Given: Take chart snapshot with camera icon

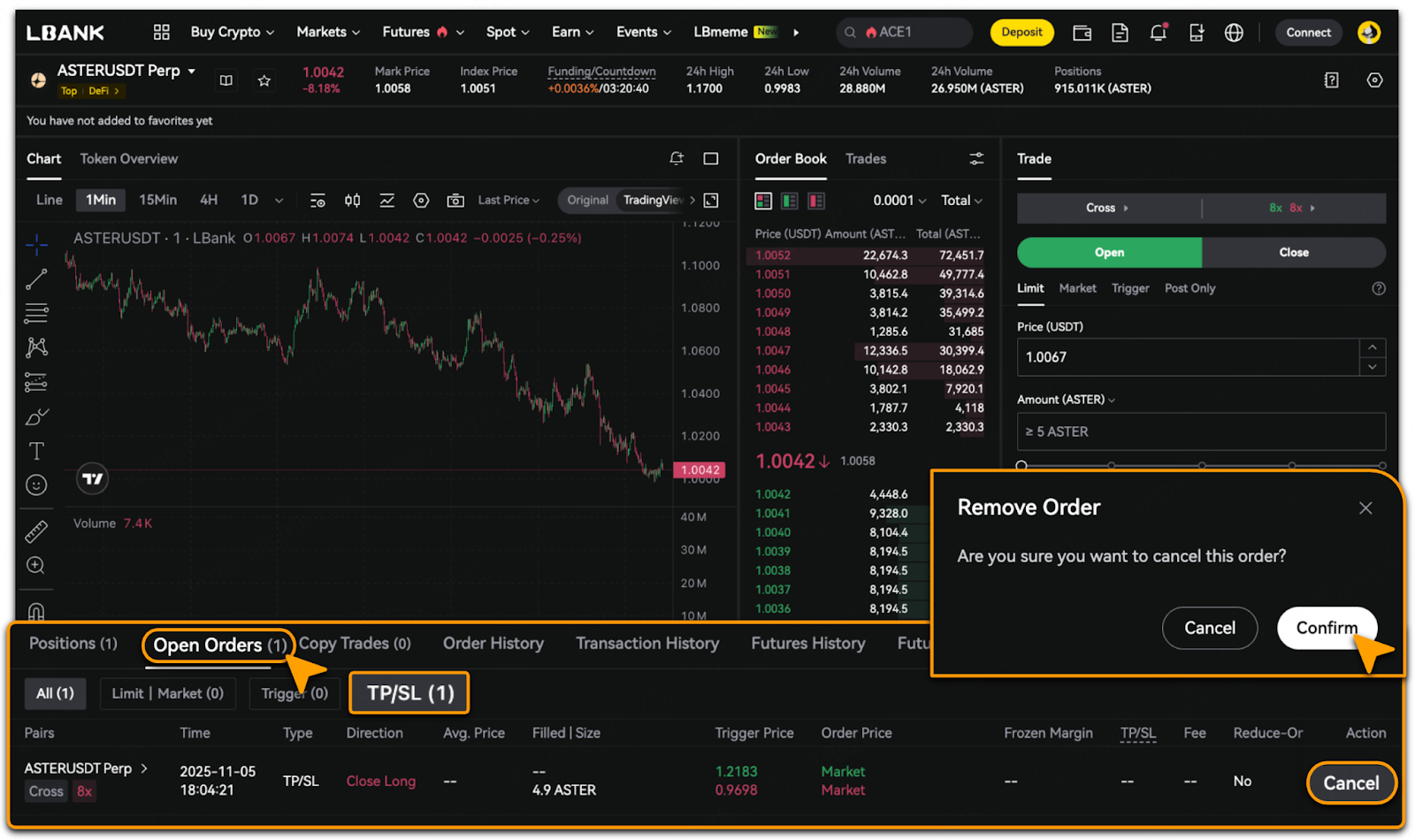Looking at the screenshot, I should pos(455,201).
